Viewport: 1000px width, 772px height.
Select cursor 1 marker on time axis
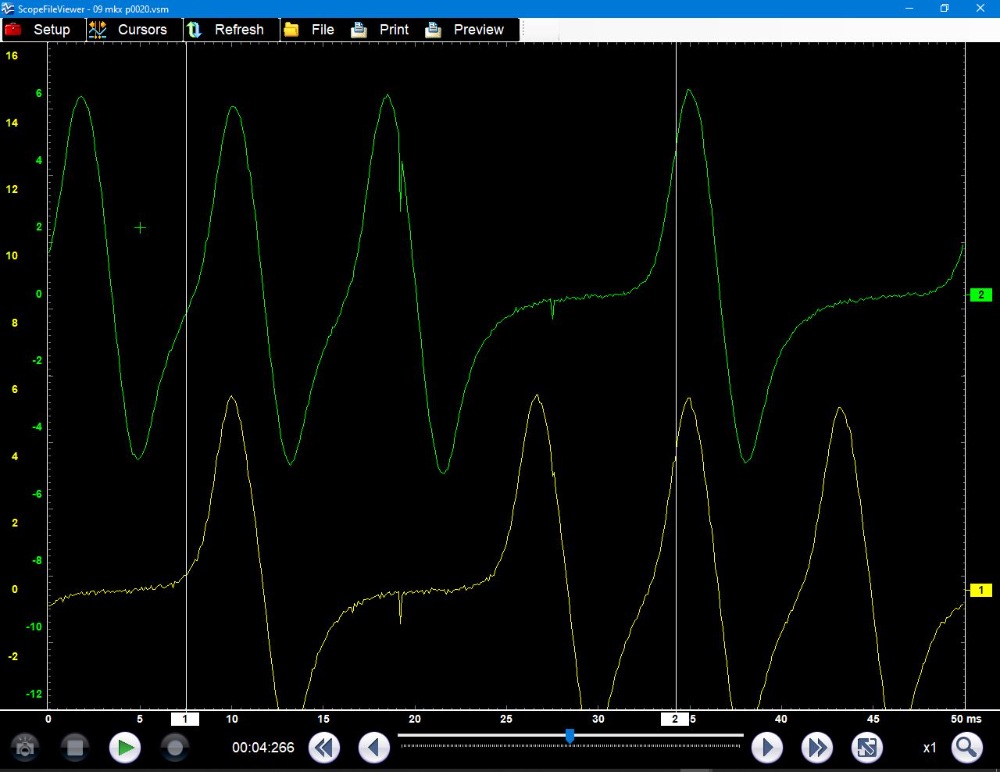coord(185,718)
